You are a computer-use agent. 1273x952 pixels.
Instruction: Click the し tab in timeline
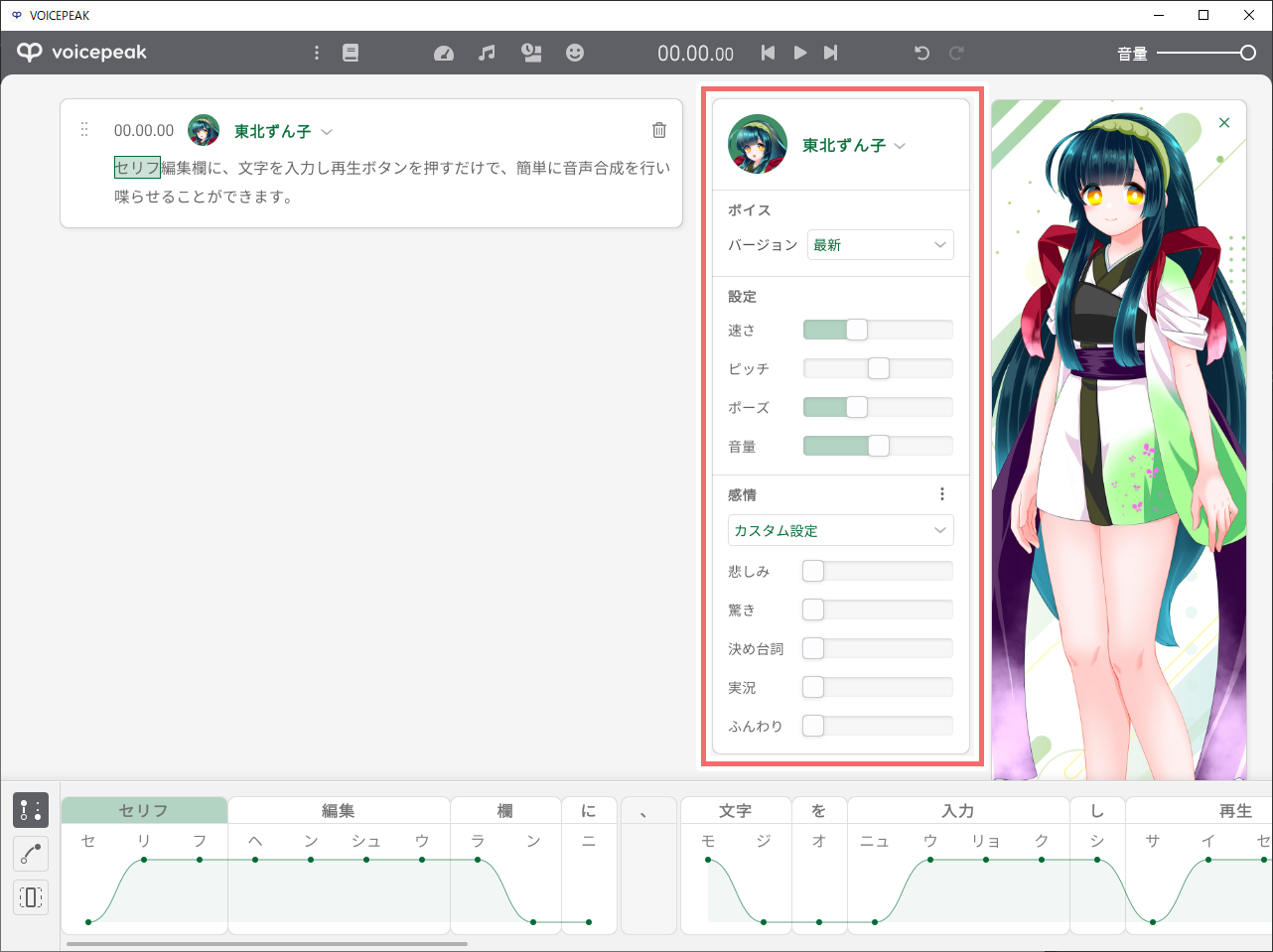point(1097,810)
